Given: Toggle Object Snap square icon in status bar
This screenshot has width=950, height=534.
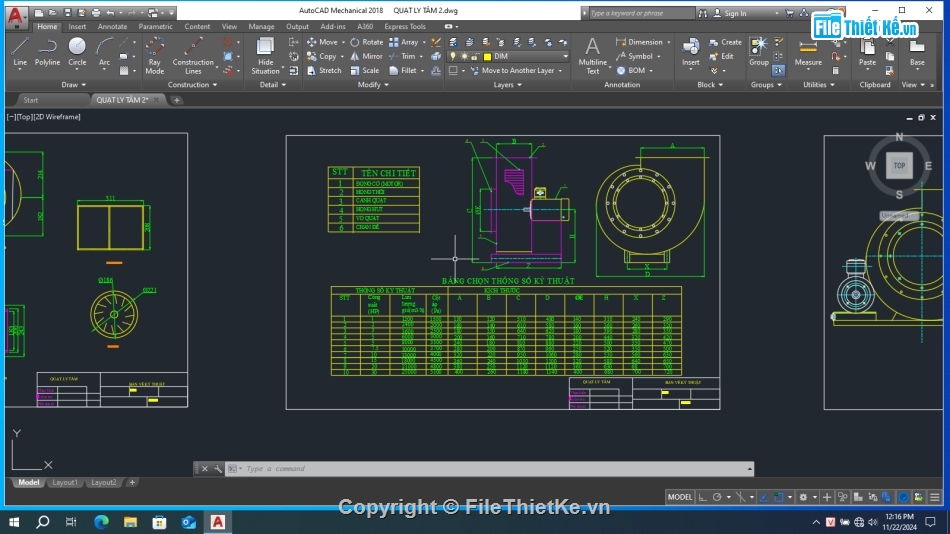Looking at the screenshot, I should pos(779,497).
